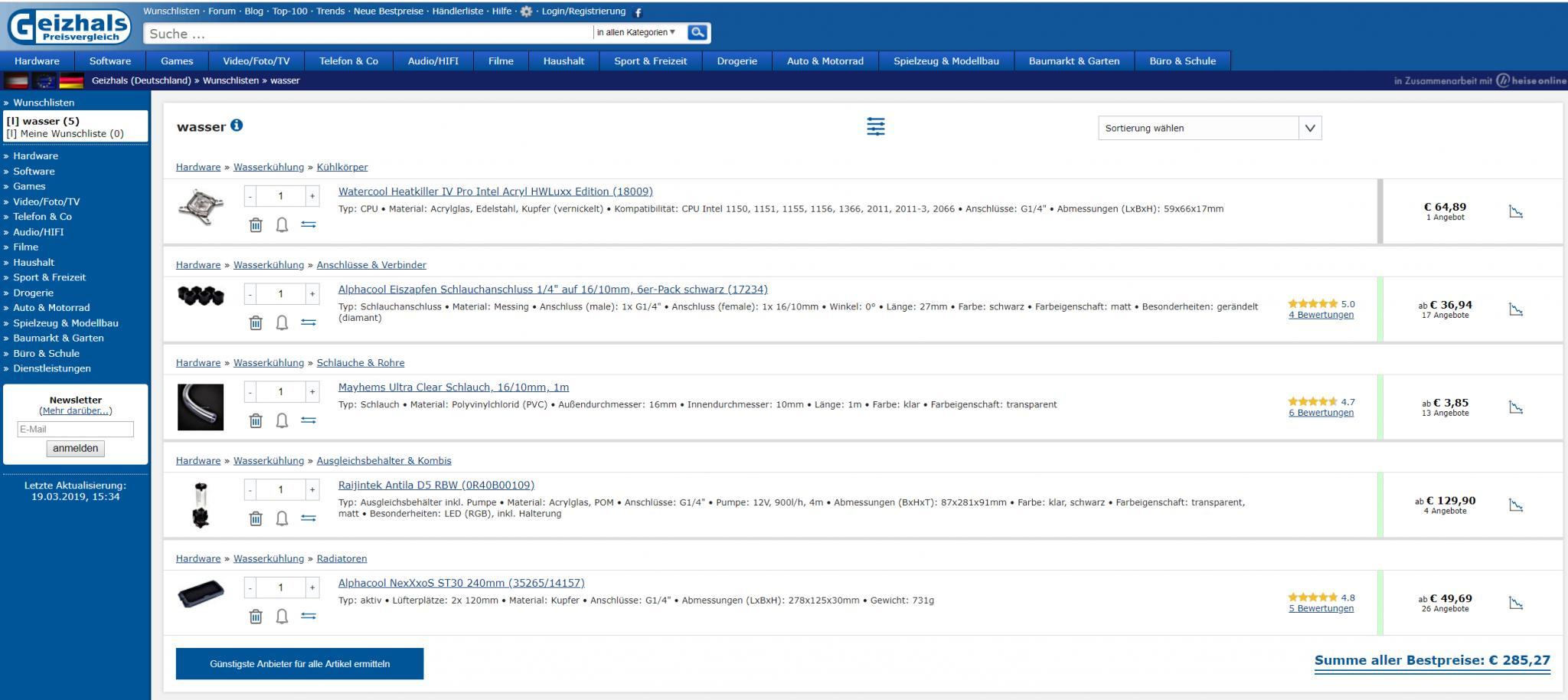Open Baumarkt & Garten navigation tab

(x=1073, y=61)
